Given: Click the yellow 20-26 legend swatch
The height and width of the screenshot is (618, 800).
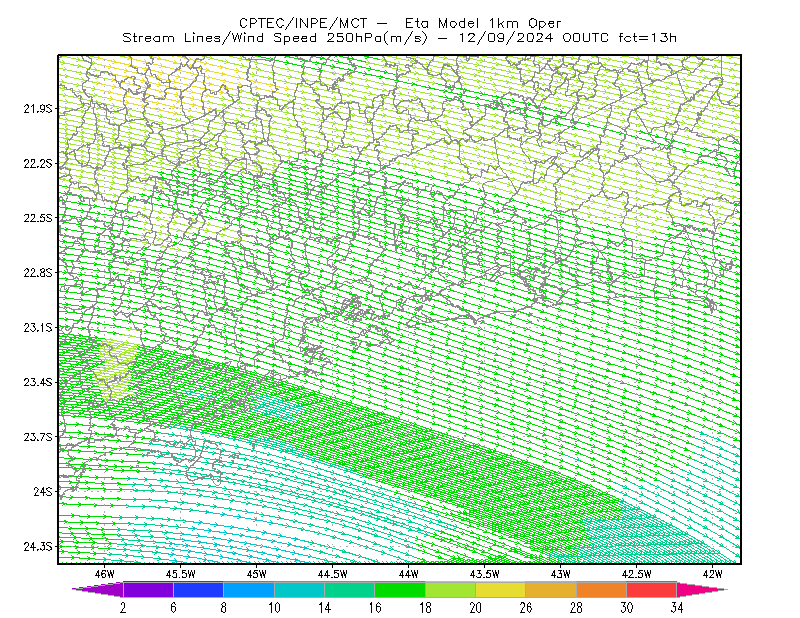Looking at the screenshot, I should 501,589.
